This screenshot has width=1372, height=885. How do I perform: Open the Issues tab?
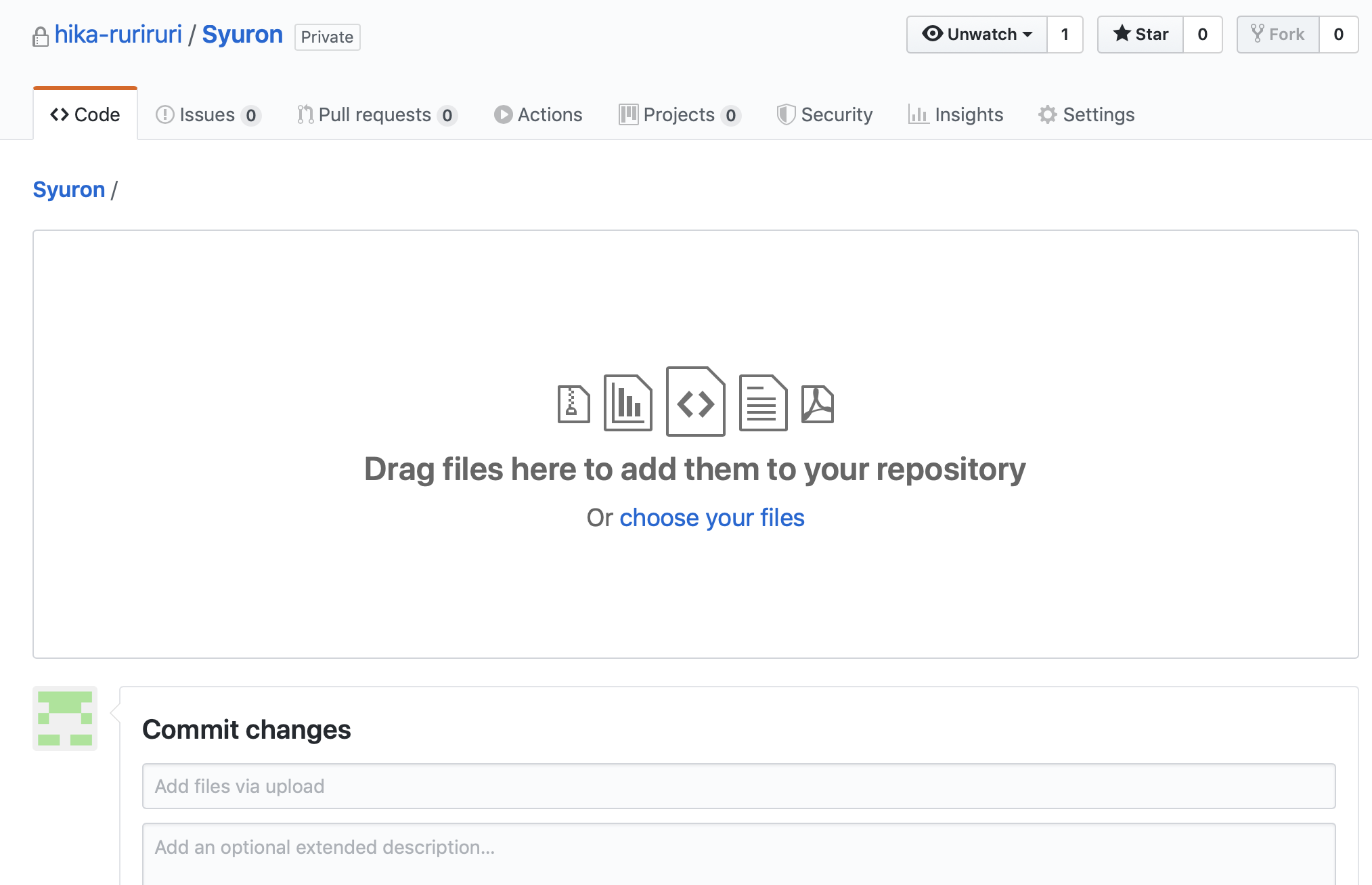pos(207,115)
